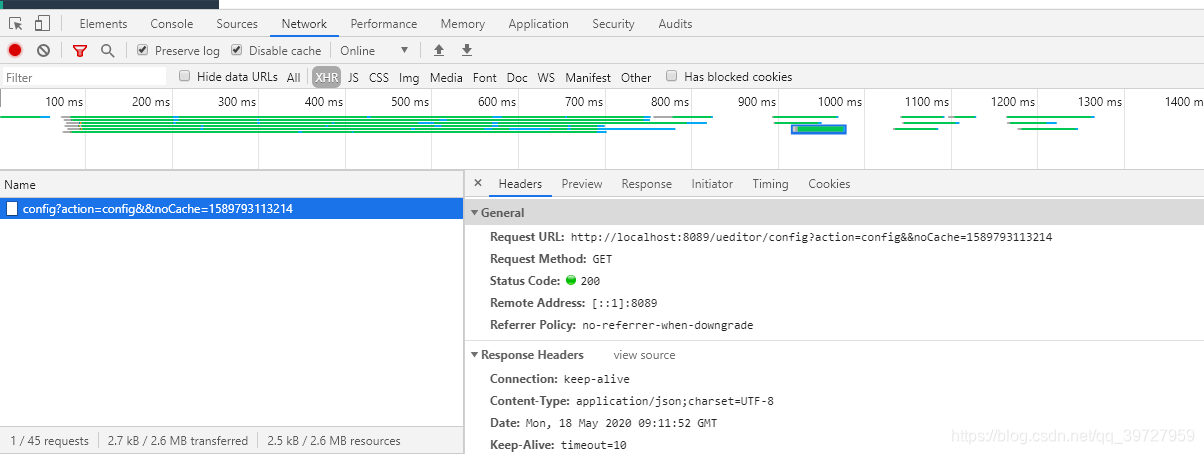Open the Online throttling dropdown

[375, 50]
